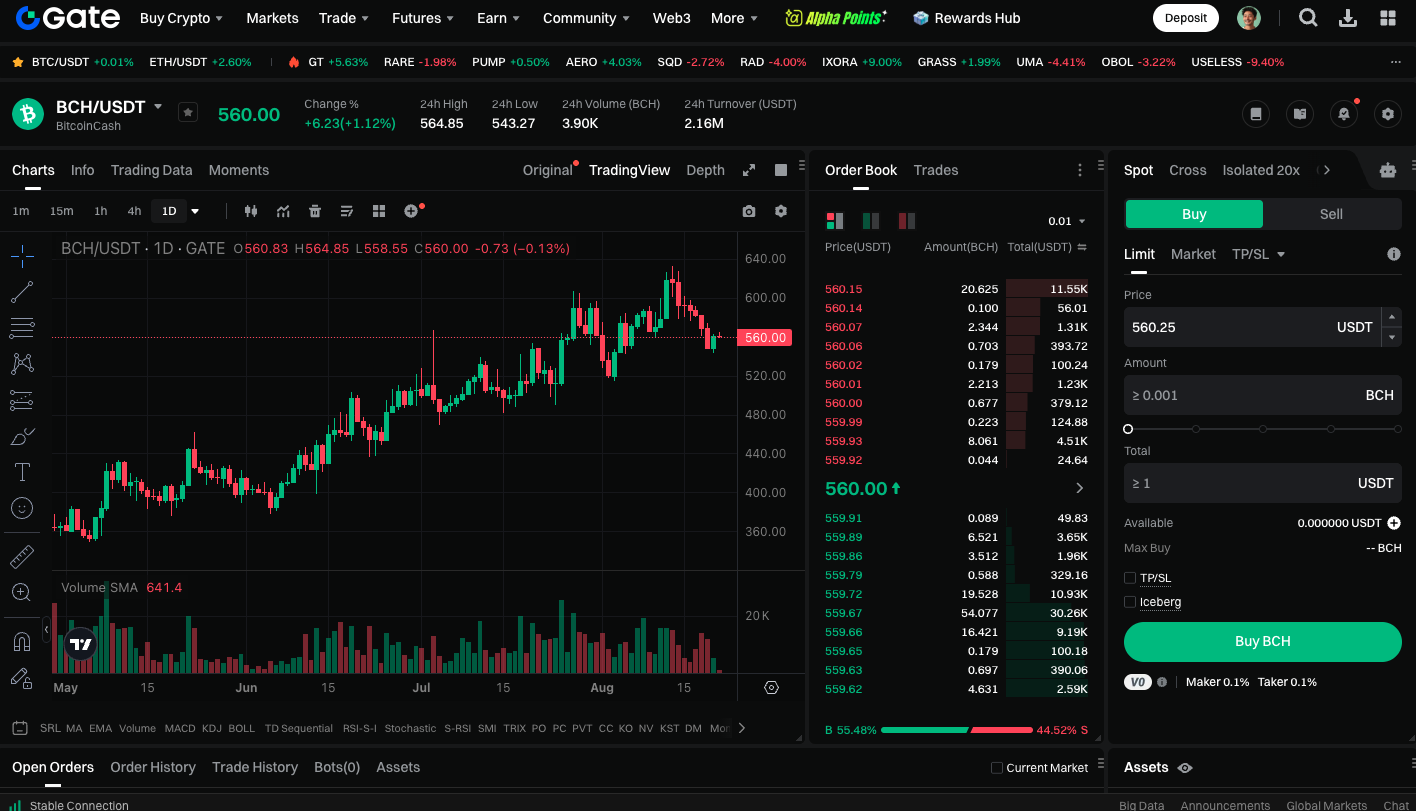Select the 4h chart interval
Image resolution: width=1416 pixels, height=811 pixels.
pos(134,211)
